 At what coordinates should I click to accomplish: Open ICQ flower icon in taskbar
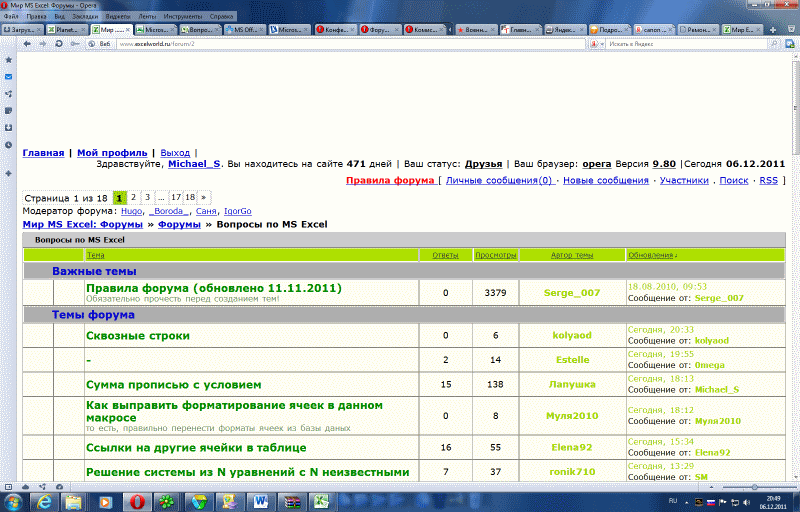(167, 502)
